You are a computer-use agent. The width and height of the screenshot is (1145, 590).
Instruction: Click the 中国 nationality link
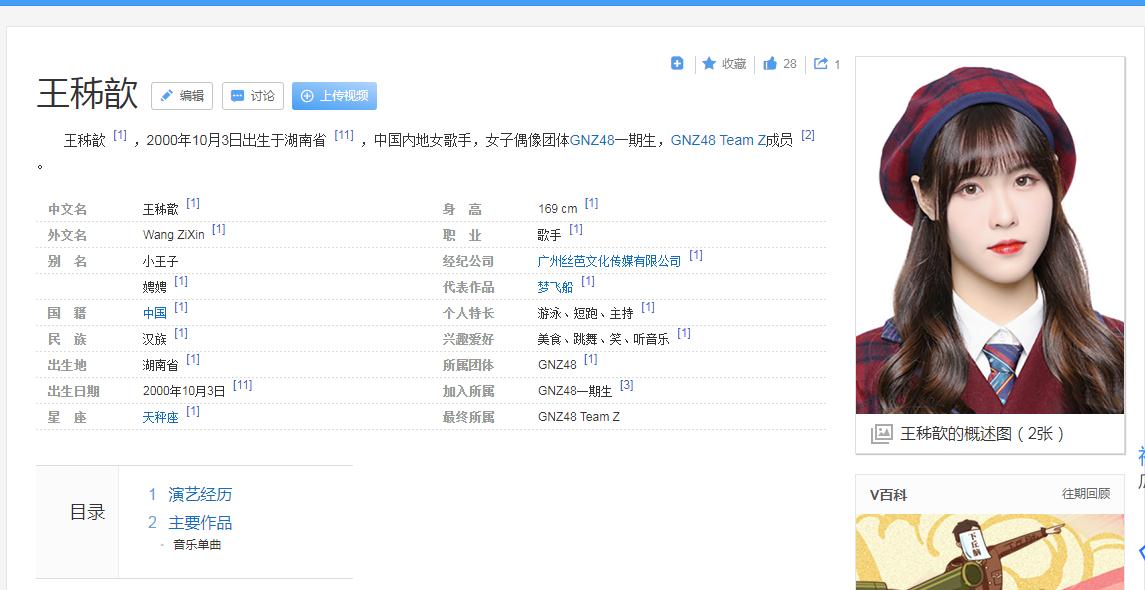[x=154, y=313]
